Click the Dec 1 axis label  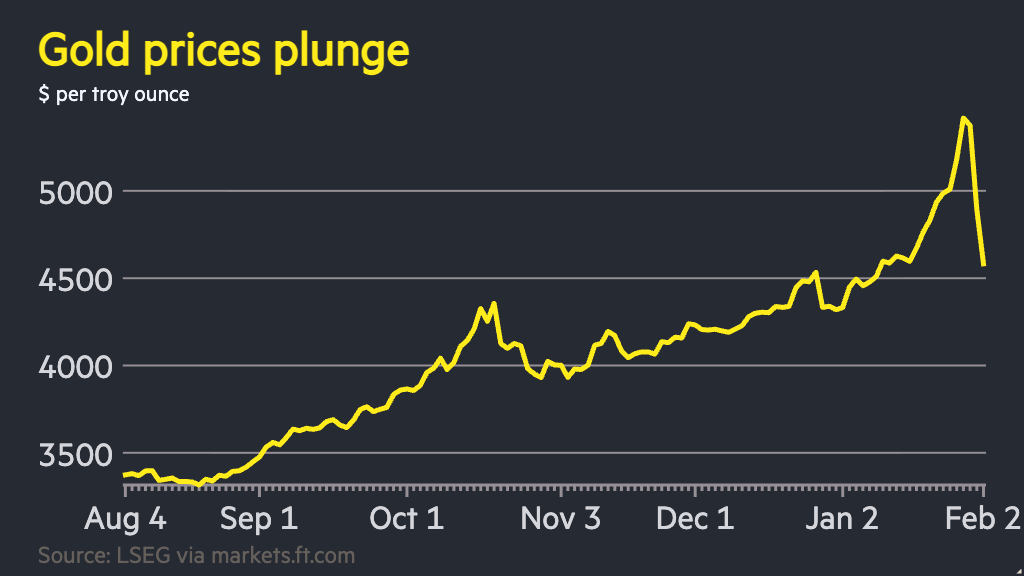click(x=695, y=519)
